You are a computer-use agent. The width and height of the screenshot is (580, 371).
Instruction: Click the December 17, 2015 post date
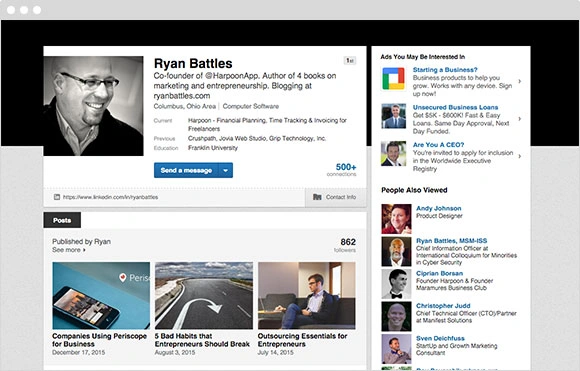pos(78,353)
